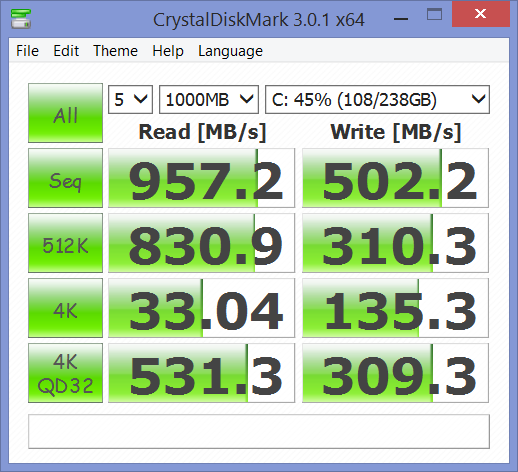Run all benchmarks with the All button
The image size is (518, 472).
[x=65, y=113]
